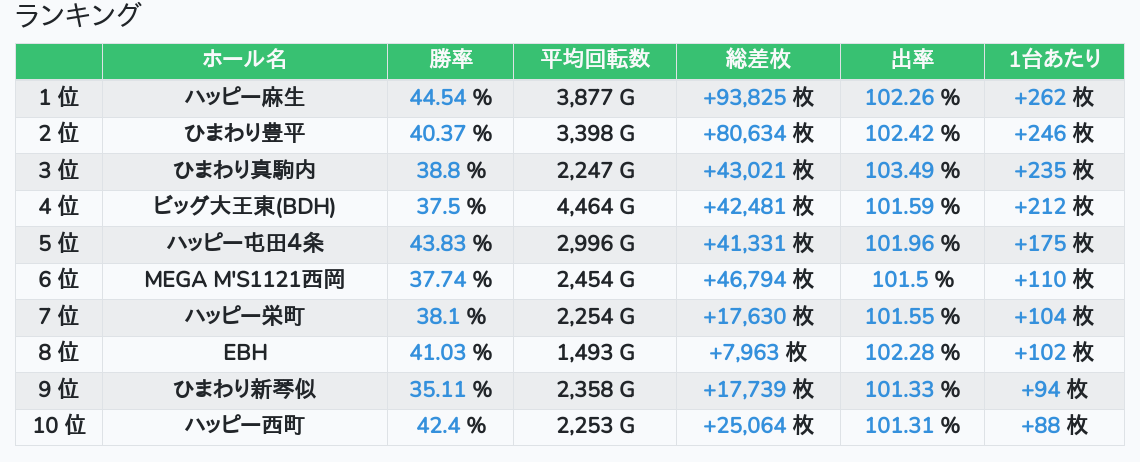The width and height of the screenshot is (1140, 462).
Task: Click the +25,064 value for ハッピー西町
Action: [745, 426]
